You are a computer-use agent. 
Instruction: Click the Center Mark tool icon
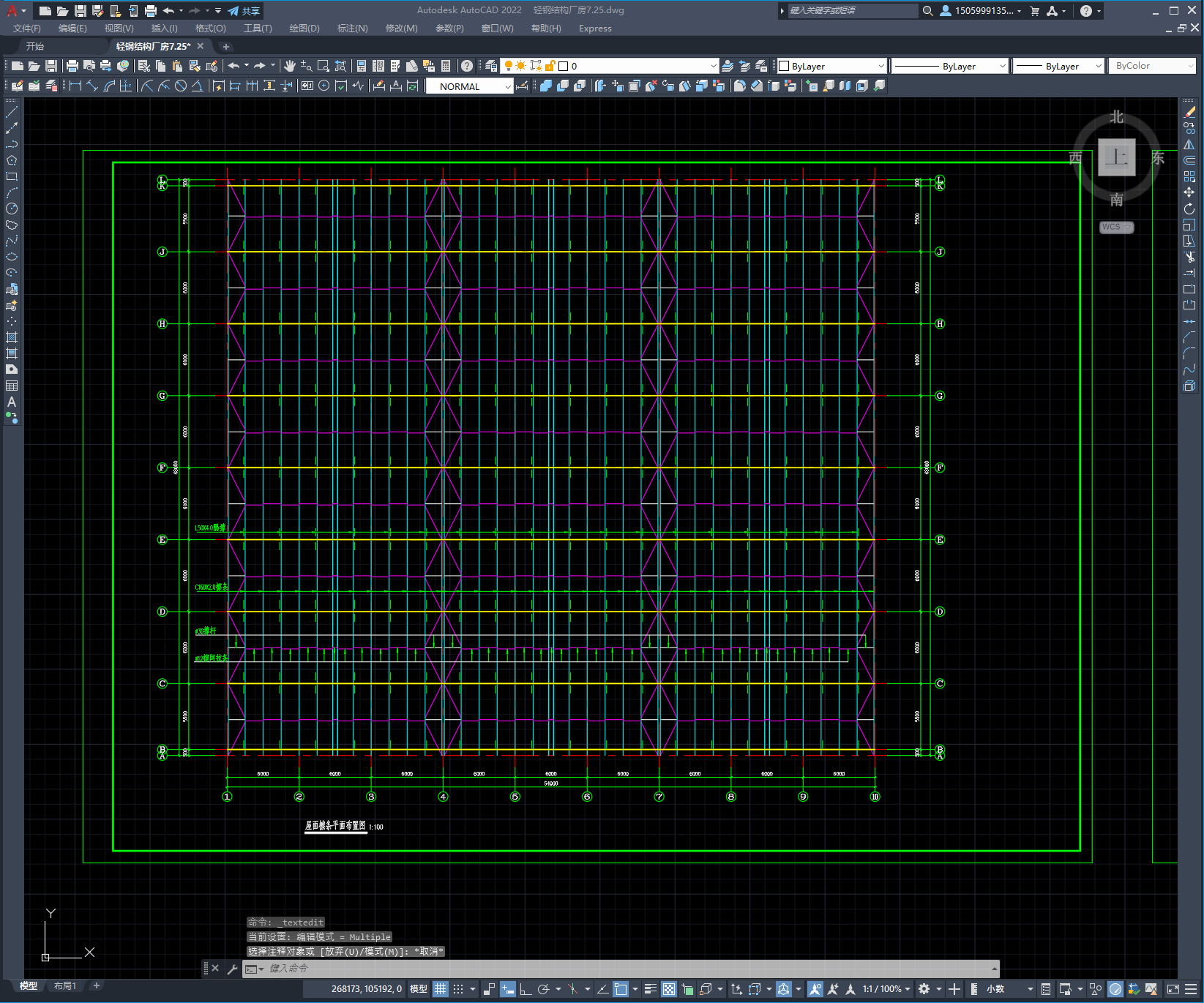(x=324, y=86)
